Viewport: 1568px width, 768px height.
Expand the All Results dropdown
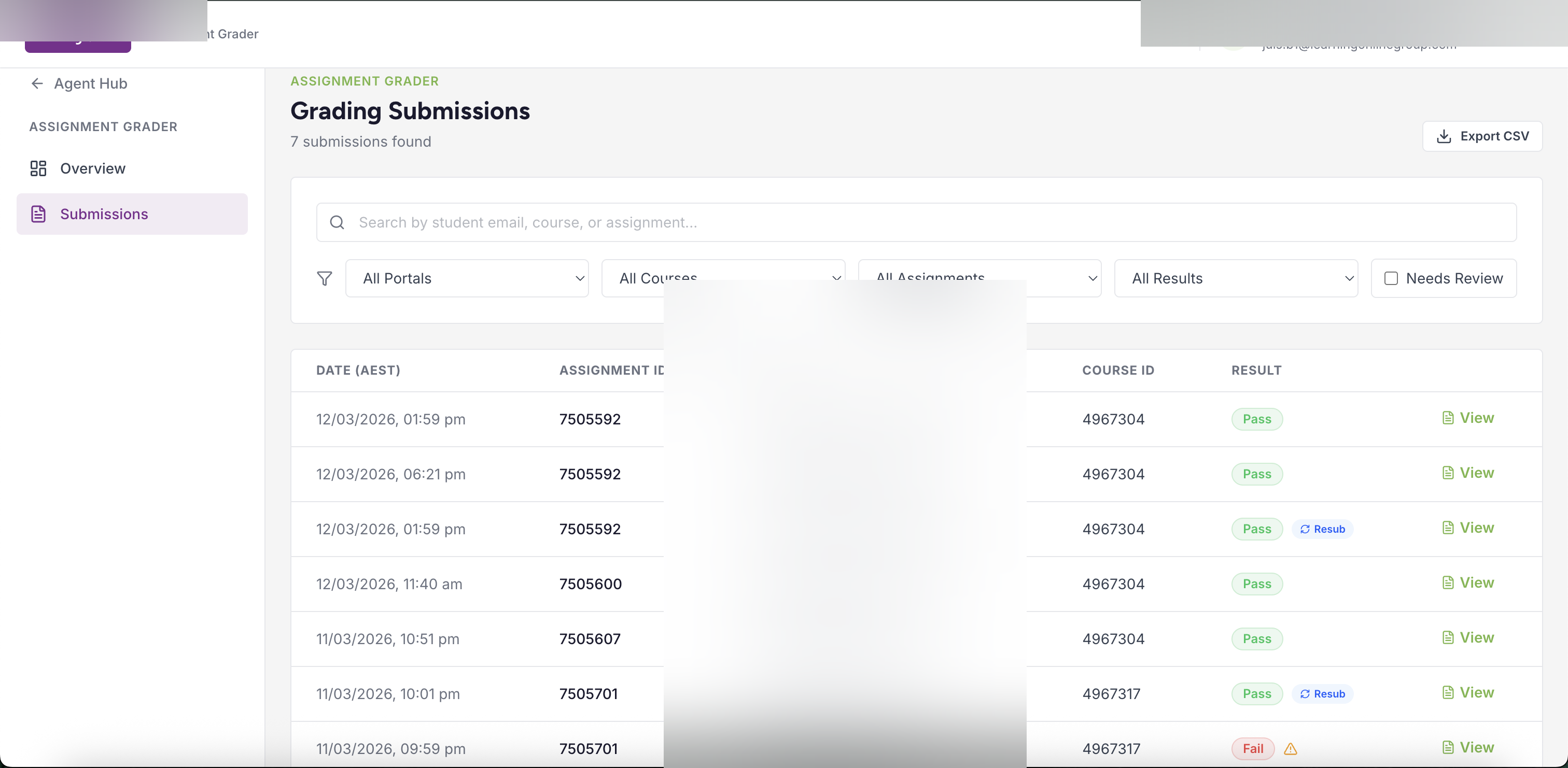point(1236,278)
